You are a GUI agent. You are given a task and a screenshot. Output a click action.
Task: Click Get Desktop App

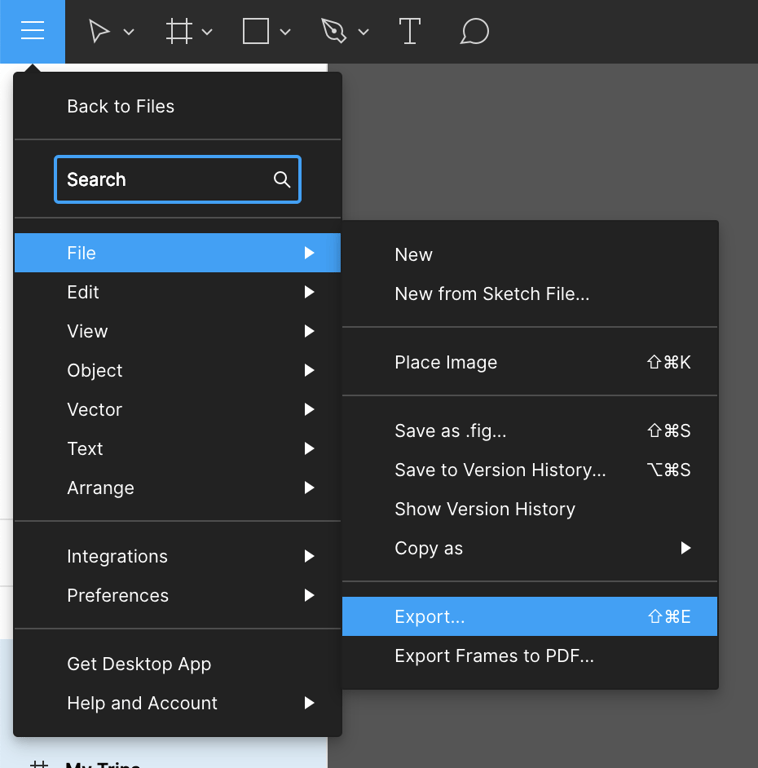139,664
